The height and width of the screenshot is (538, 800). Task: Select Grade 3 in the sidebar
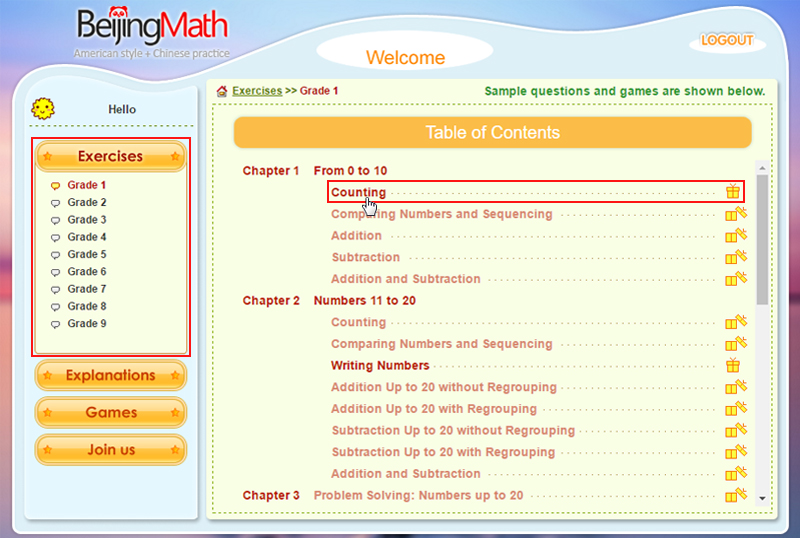point(87,219)
